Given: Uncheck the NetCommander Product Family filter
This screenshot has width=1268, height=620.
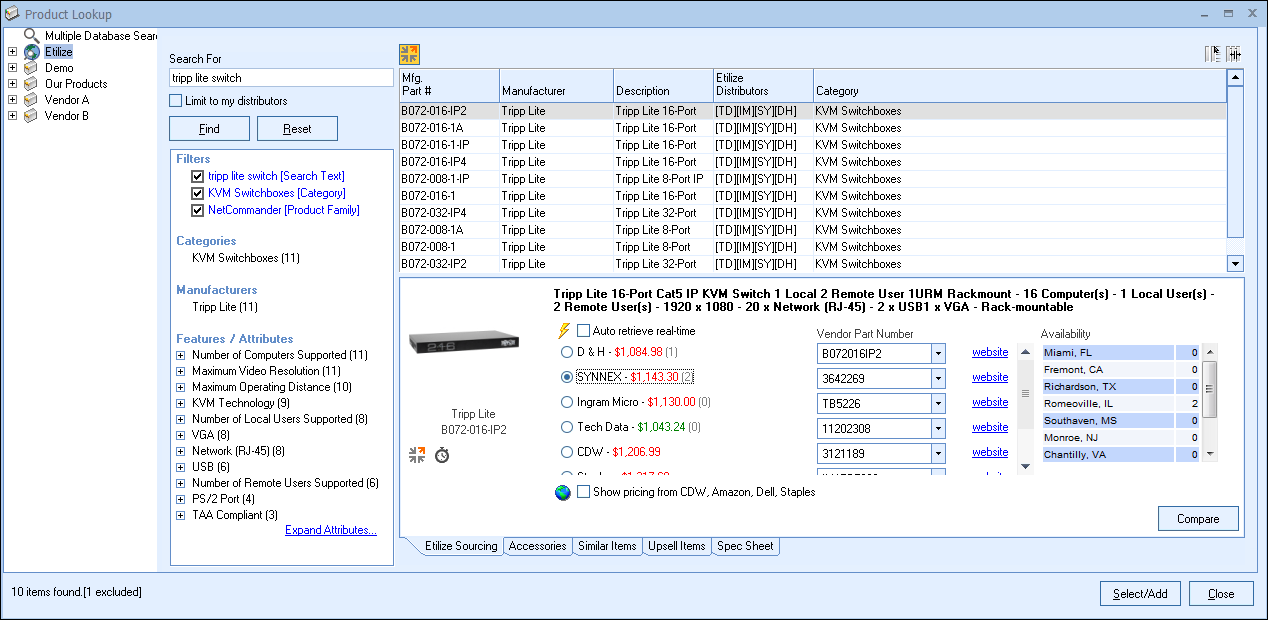Looking at the screenshot, I should (198, 211).
